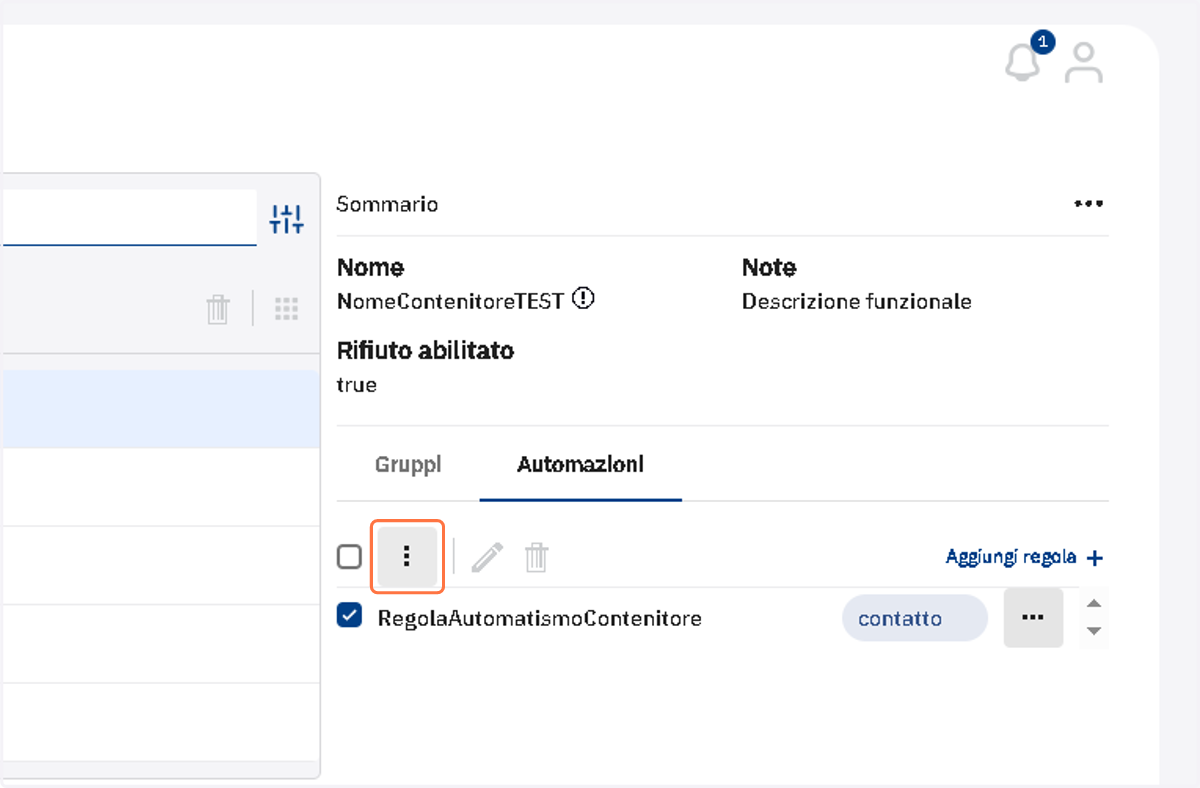Click the Rifiuto abilitato true value

[357, 385]
